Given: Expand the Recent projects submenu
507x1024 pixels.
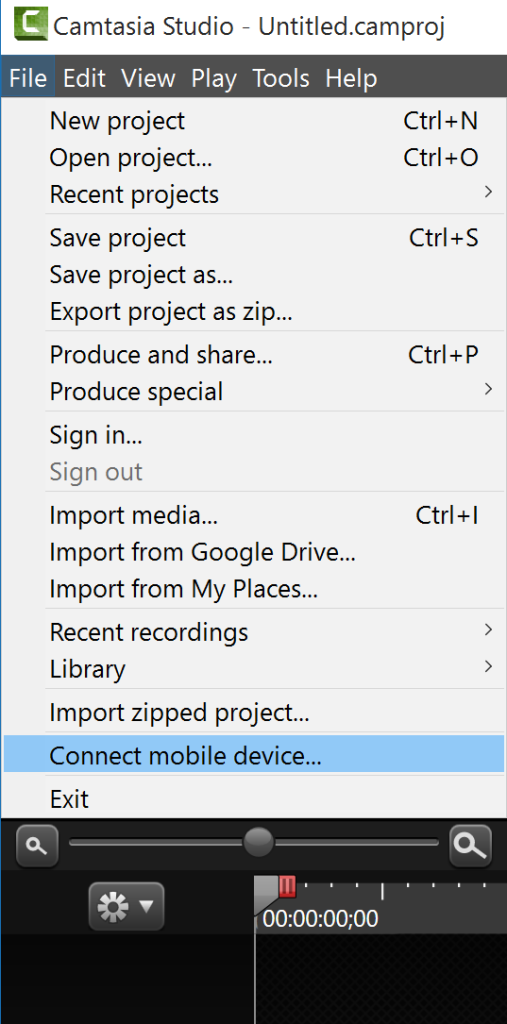Looking at the screenshot, I should pyautogui.click(x=254, y=194).
